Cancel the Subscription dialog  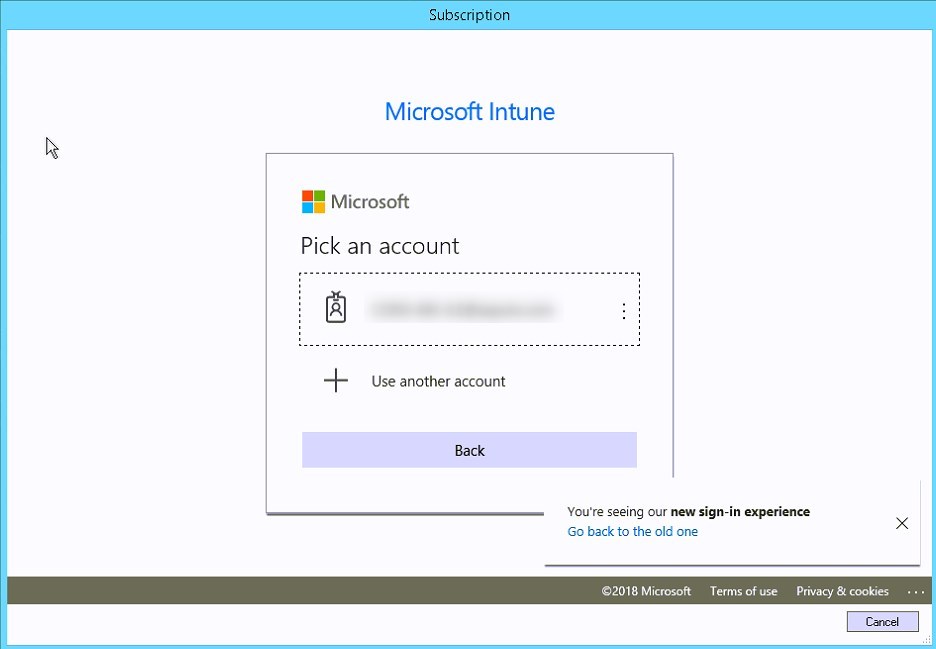click(882, 622)
